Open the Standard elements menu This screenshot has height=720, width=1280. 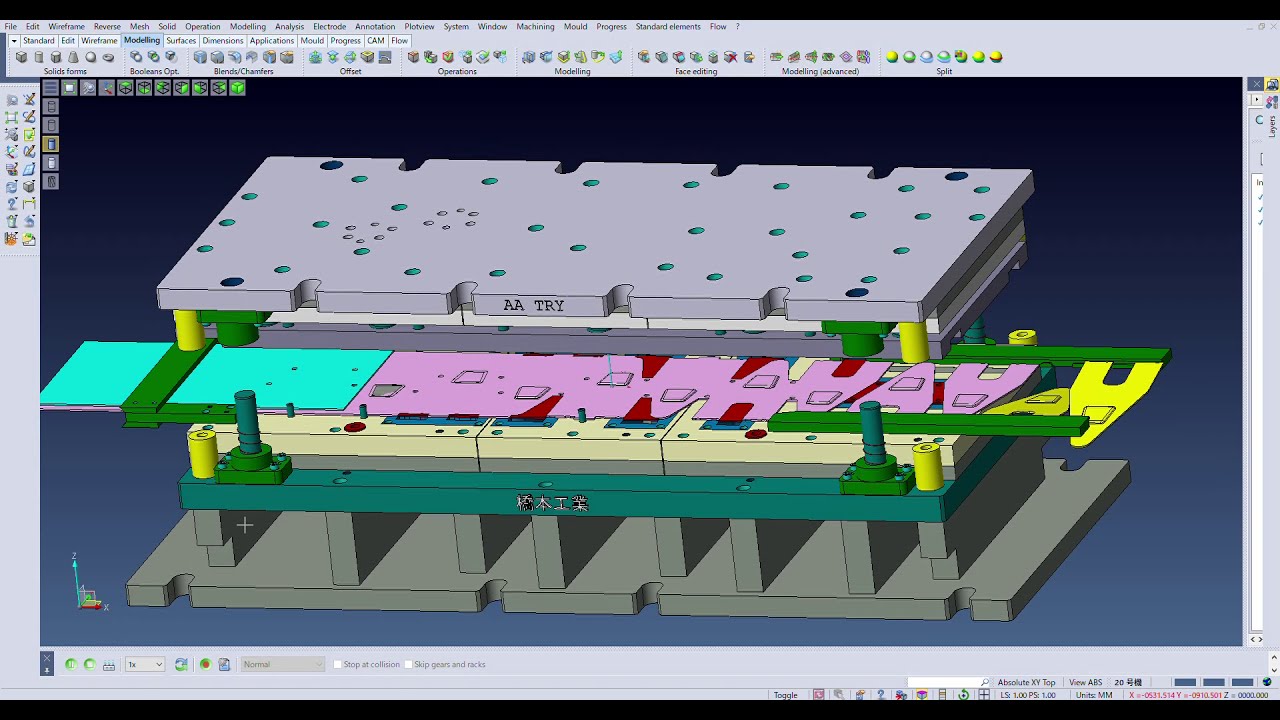[668, 27]
